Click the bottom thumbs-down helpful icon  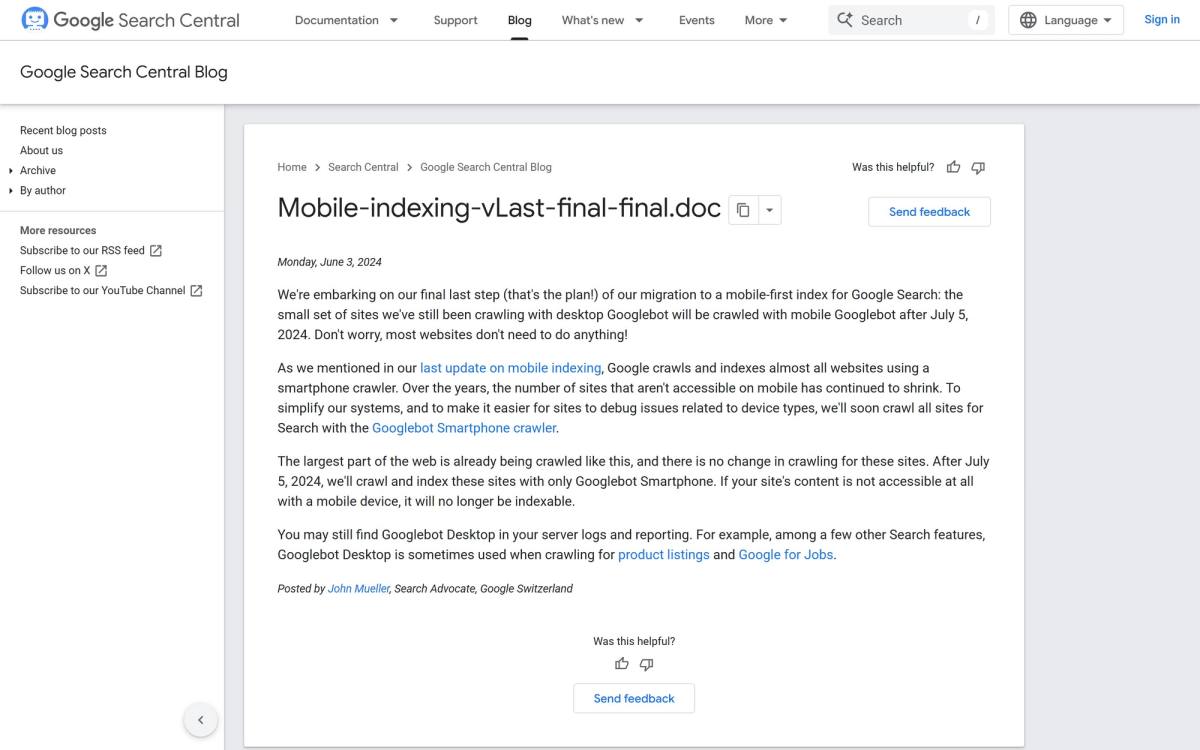[646, 664]
